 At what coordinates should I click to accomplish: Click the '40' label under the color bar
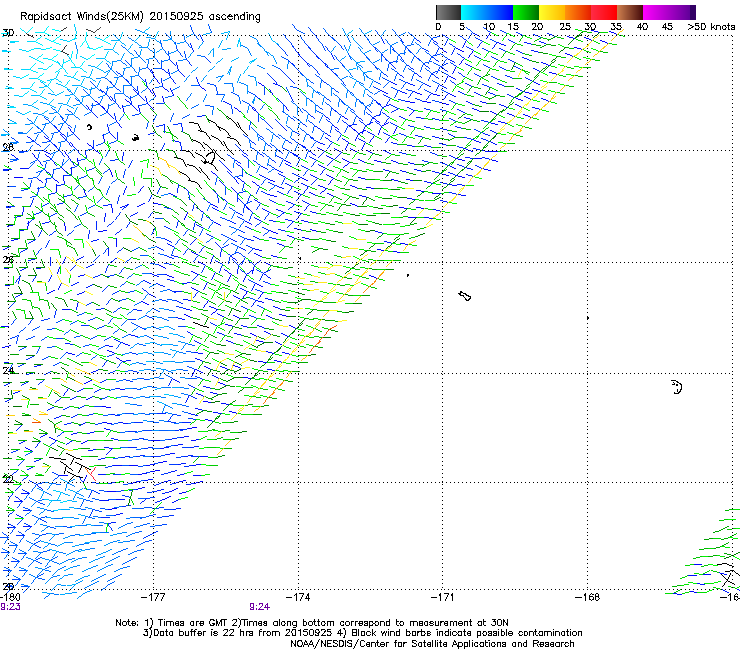pyautogui.click(x=642, y=27)
